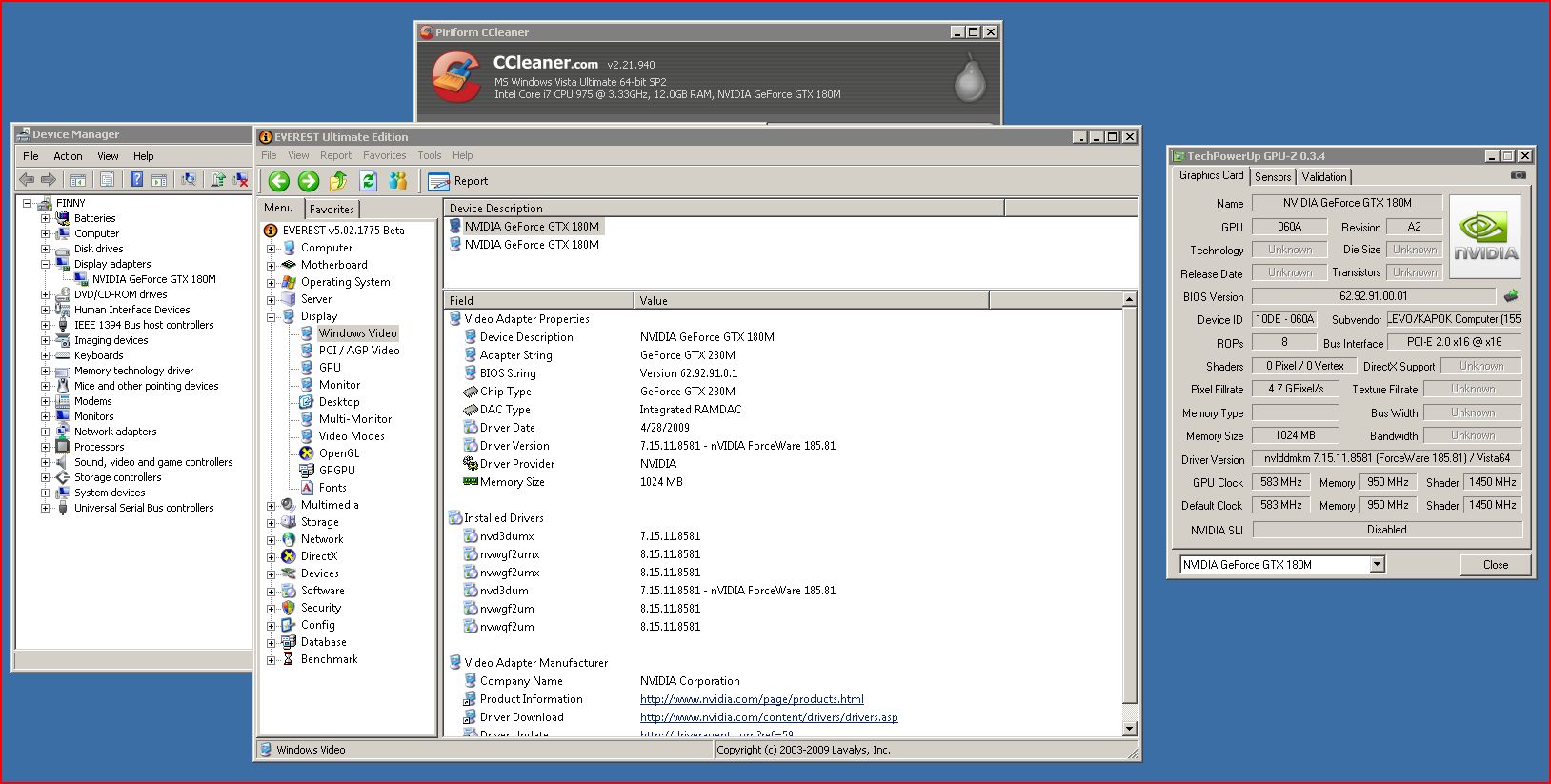Select Windows Video tree item
1551x784 pixels.
[357, 333]
